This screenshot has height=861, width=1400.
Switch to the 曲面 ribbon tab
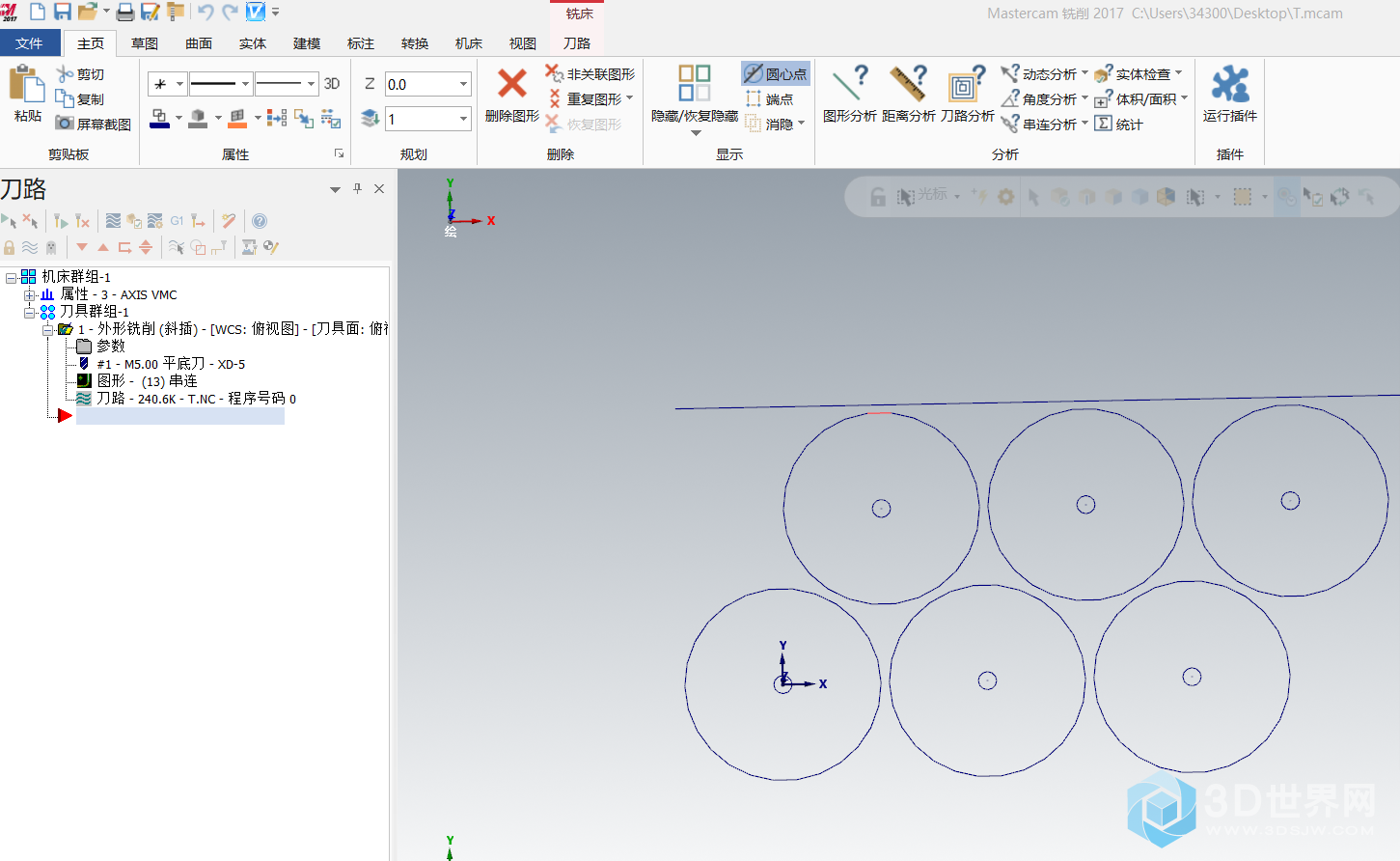(x=199, y=43)
